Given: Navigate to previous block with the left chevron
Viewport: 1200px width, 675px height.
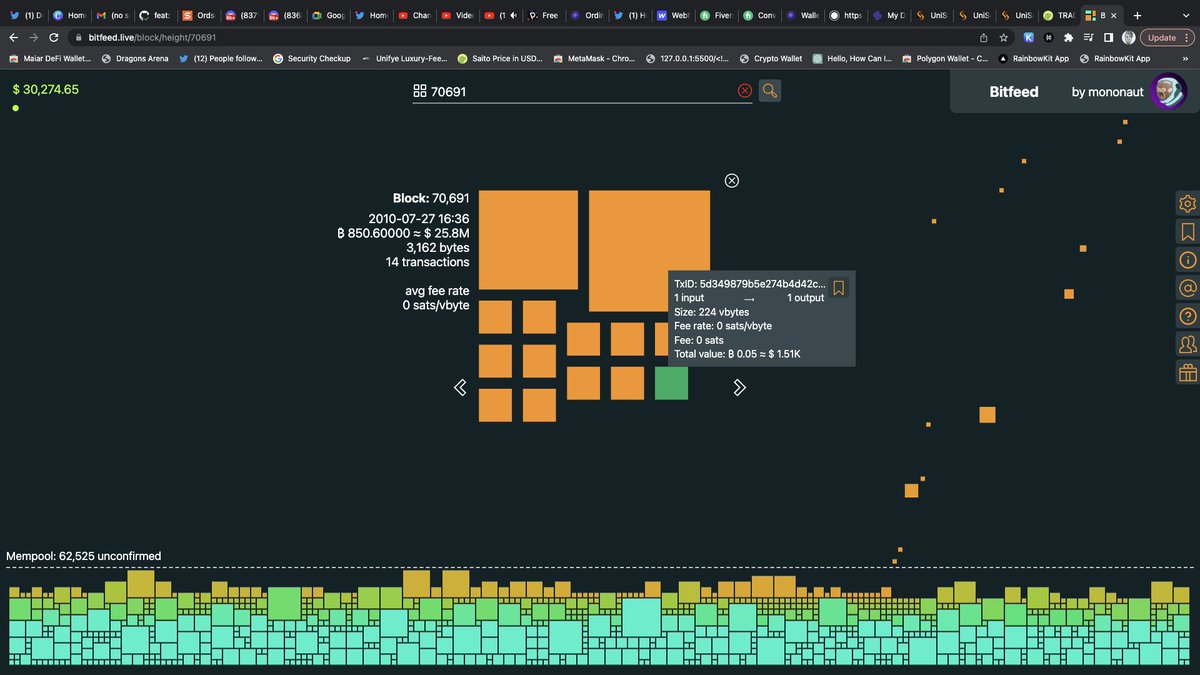Looking at the screenshot, I should click(460, 387).
